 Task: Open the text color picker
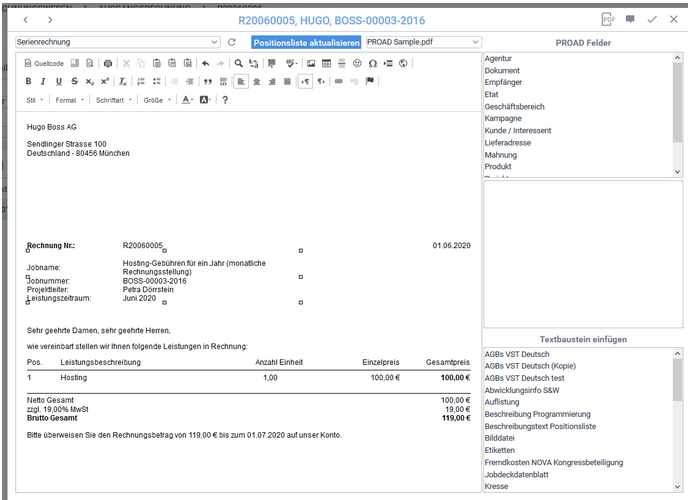[188, 100]
